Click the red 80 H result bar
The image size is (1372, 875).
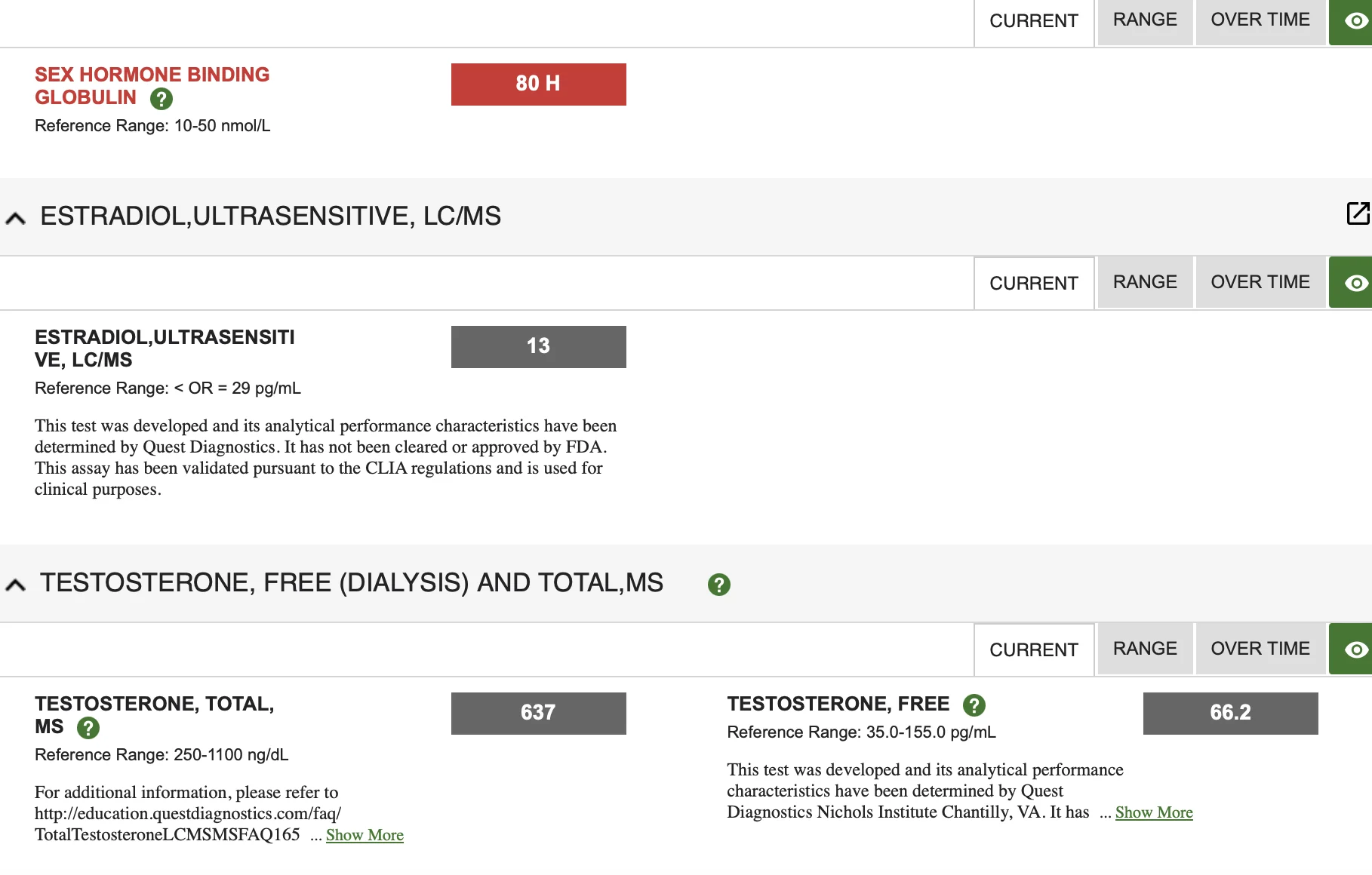click(x=538, y=84)
